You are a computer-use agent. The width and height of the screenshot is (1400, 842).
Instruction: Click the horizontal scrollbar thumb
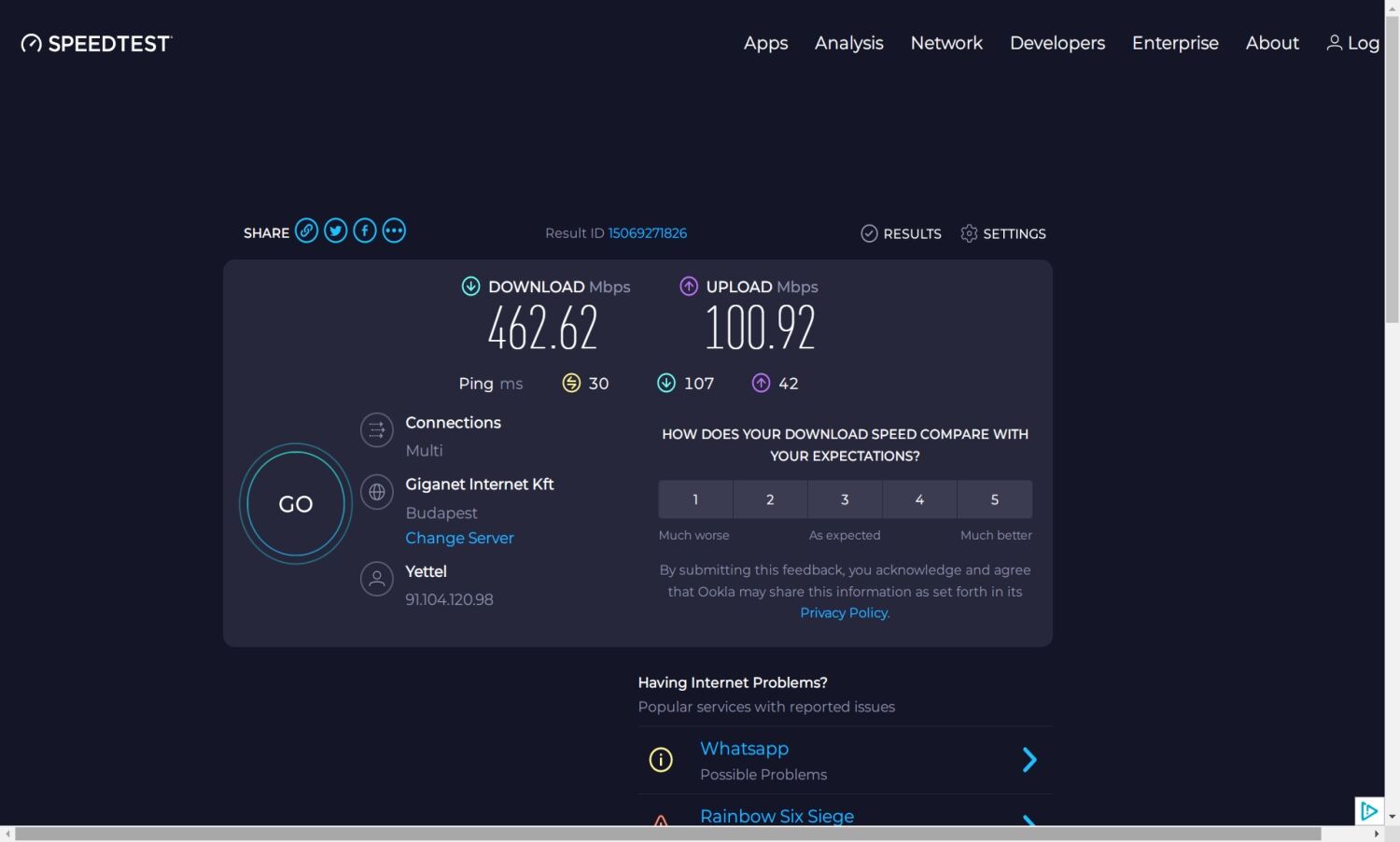pos(668,834)
